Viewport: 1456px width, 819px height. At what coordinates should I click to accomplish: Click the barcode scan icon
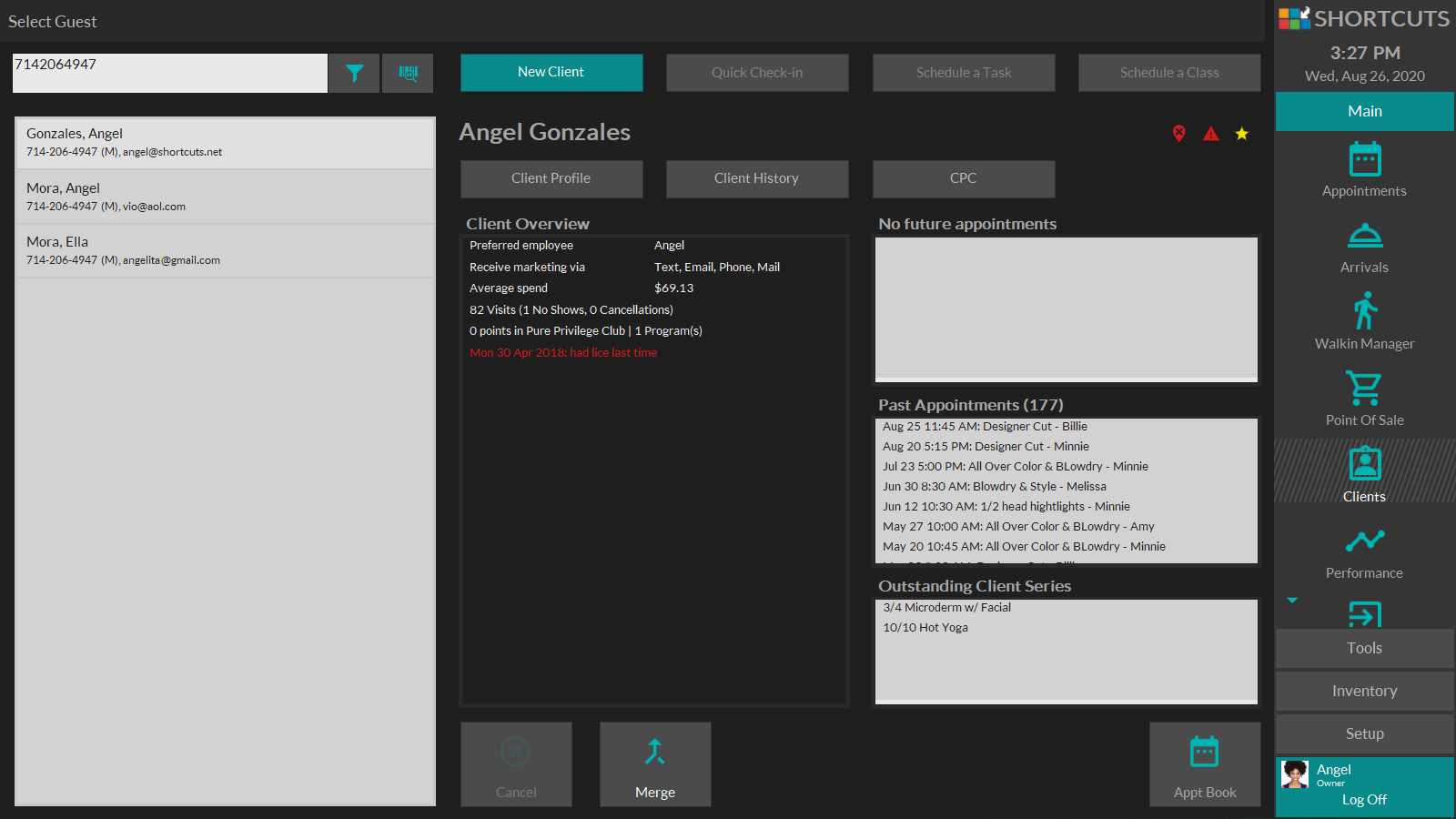coord(408,73)
